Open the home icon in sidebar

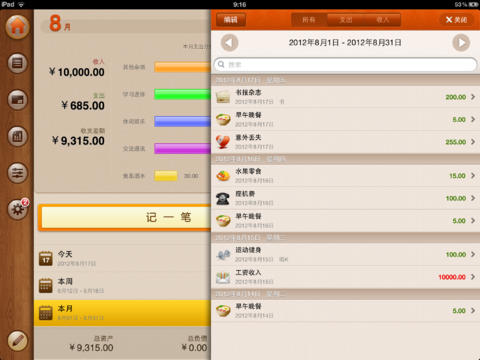(17, 27)
